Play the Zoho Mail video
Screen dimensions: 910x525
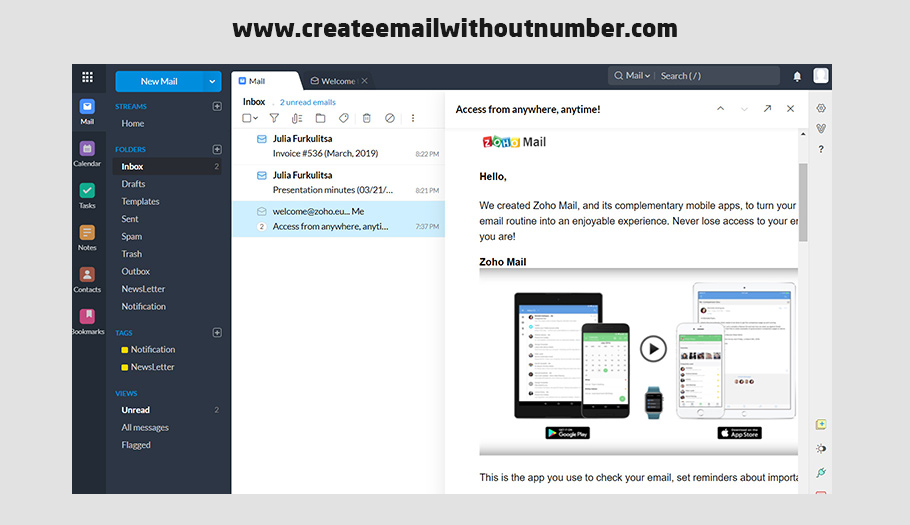click(x=653, y=349)
